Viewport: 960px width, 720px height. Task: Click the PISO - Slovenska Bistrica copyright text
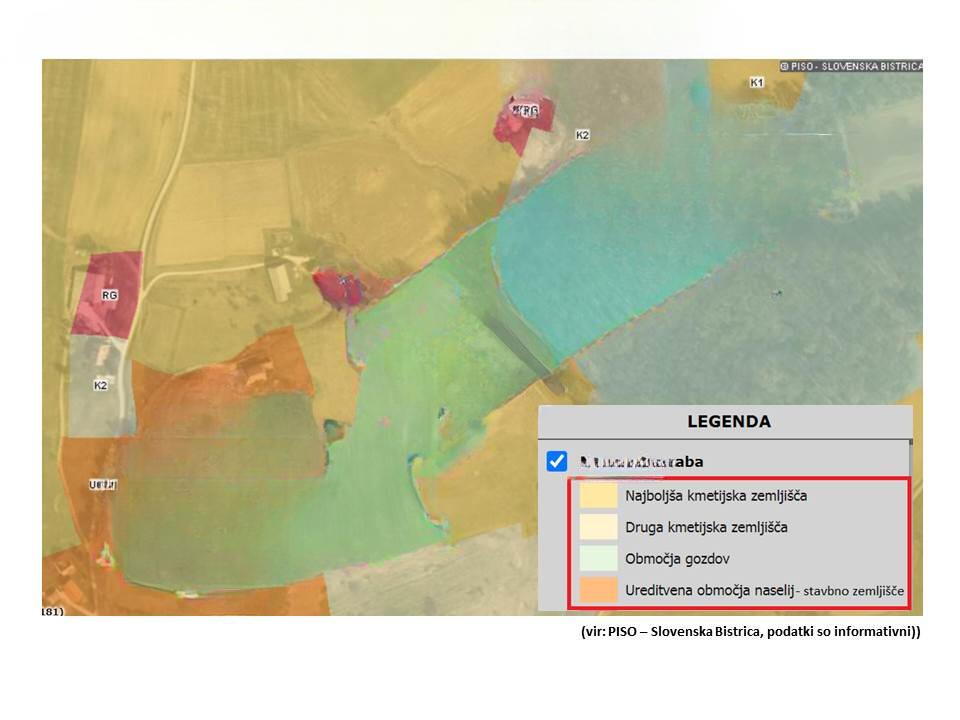(850, 66)
